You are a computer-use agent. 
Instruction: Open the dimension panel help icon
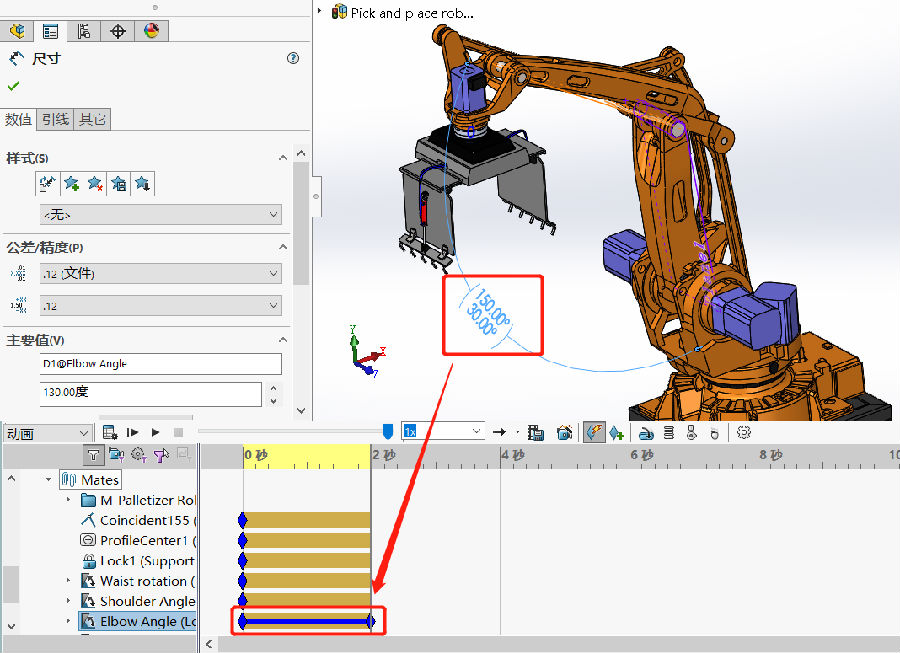pyautogui.click(x=293, y=59)
